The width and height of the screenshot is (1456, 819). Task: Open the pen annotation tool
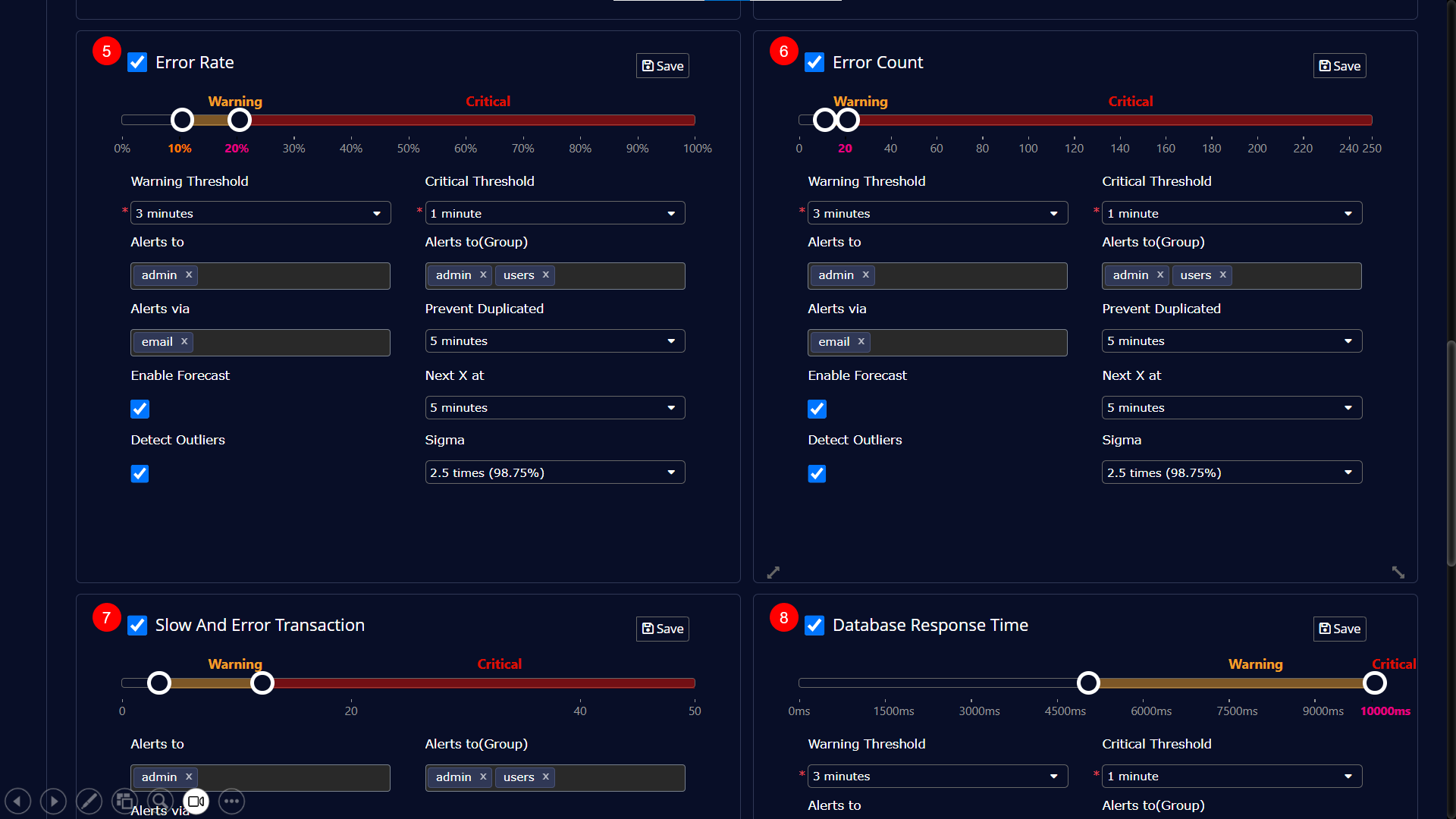pos(89,801)
